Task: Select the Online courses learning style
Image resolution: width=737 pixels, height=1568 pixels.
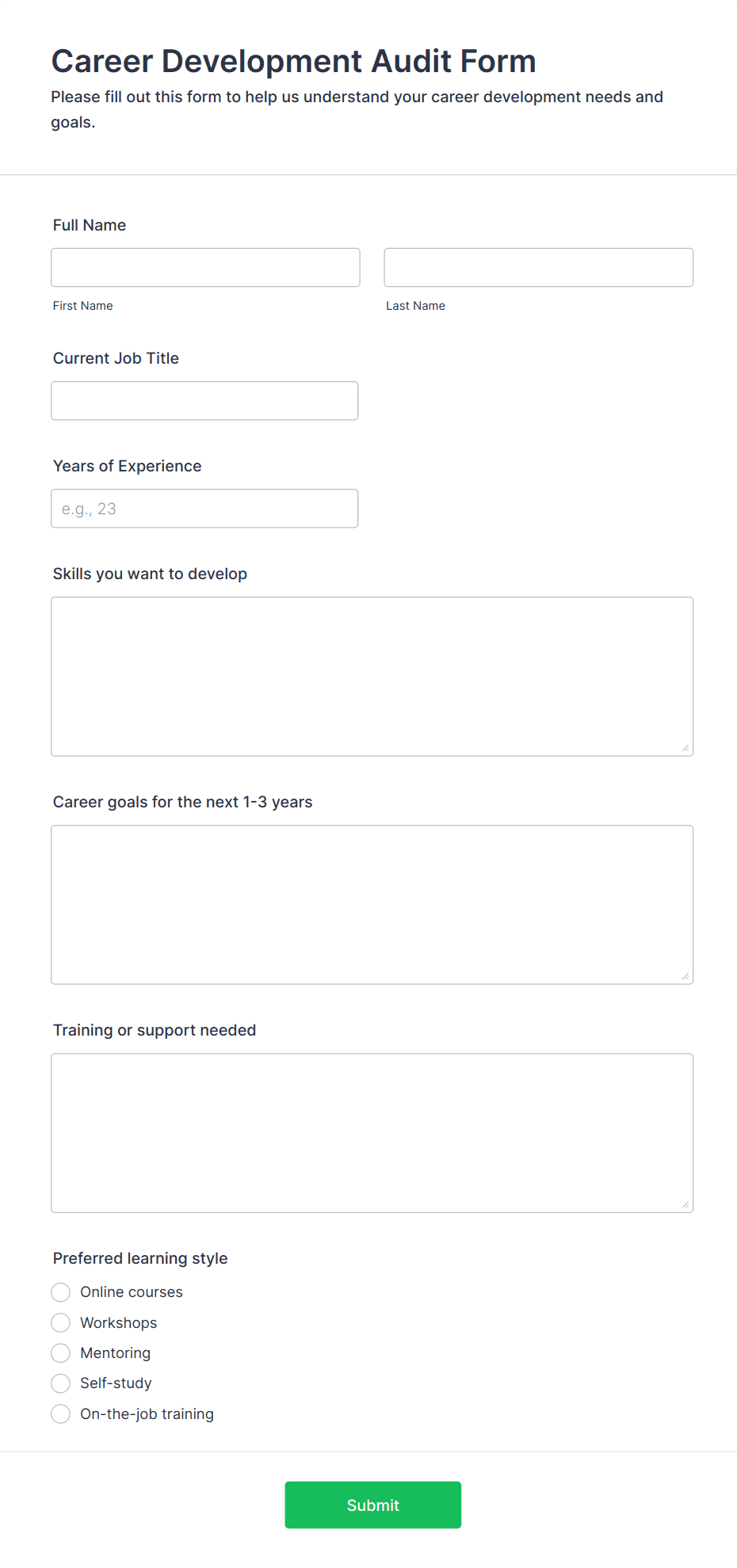Action: click(x=60, y=1291)
